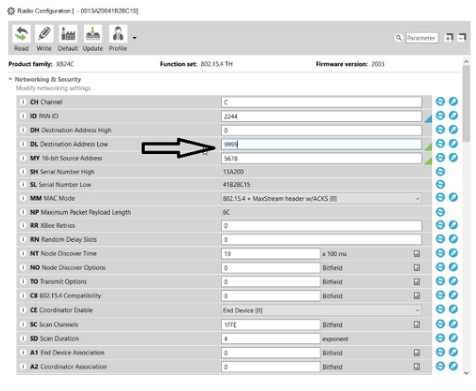Screen dimensions: 476x391
Task: Write the PAN ID parameter value
Action: (453, 115)
